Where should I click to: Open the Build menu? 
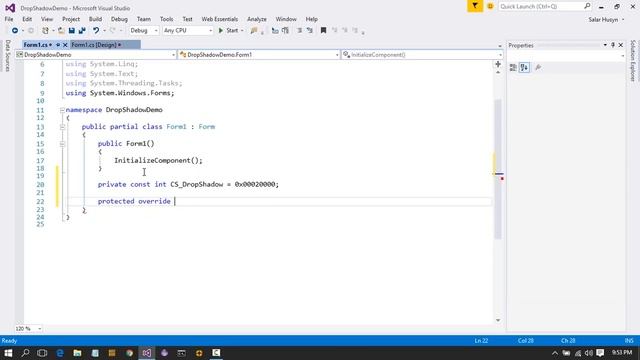(x=96, y=19)
